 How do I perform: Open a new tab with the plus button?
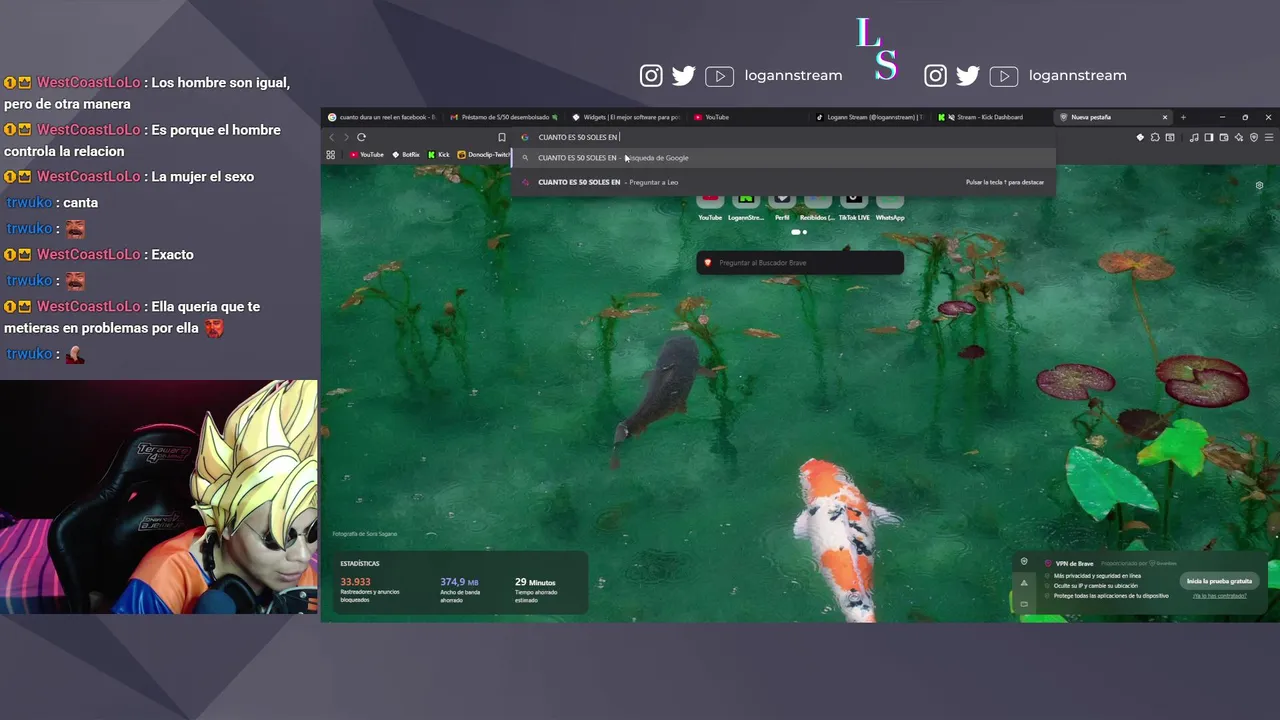(1183, 117)
